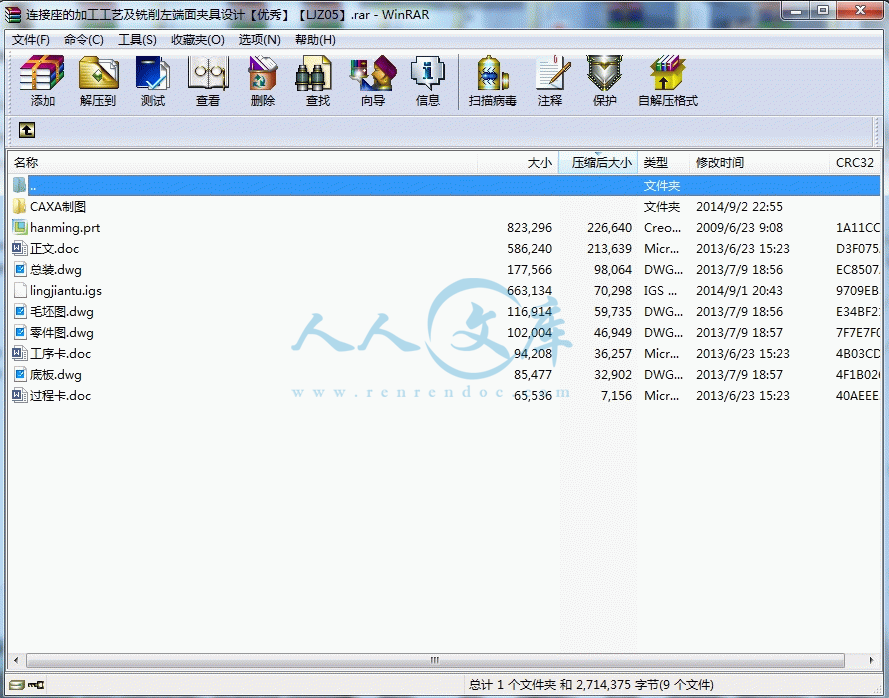889x698 pixels.
Task: Click the key password status icon
Action: (x=36, y=685)
